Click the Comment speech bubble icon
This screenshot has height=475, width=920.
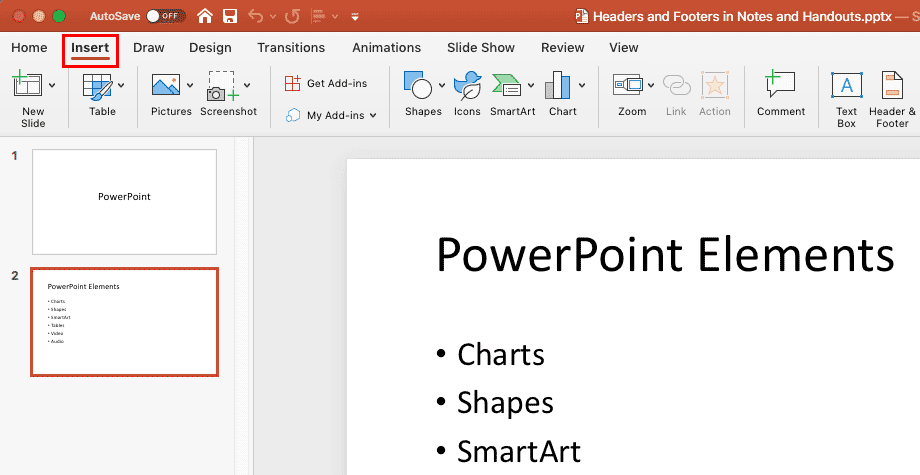(780, 84)
